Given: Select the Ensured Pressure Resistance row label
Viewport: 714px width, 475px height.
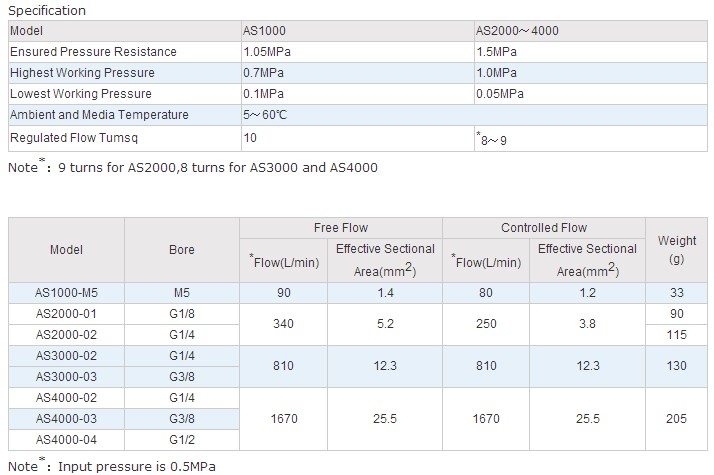Looking at the screenshot, I should point(93,52).
